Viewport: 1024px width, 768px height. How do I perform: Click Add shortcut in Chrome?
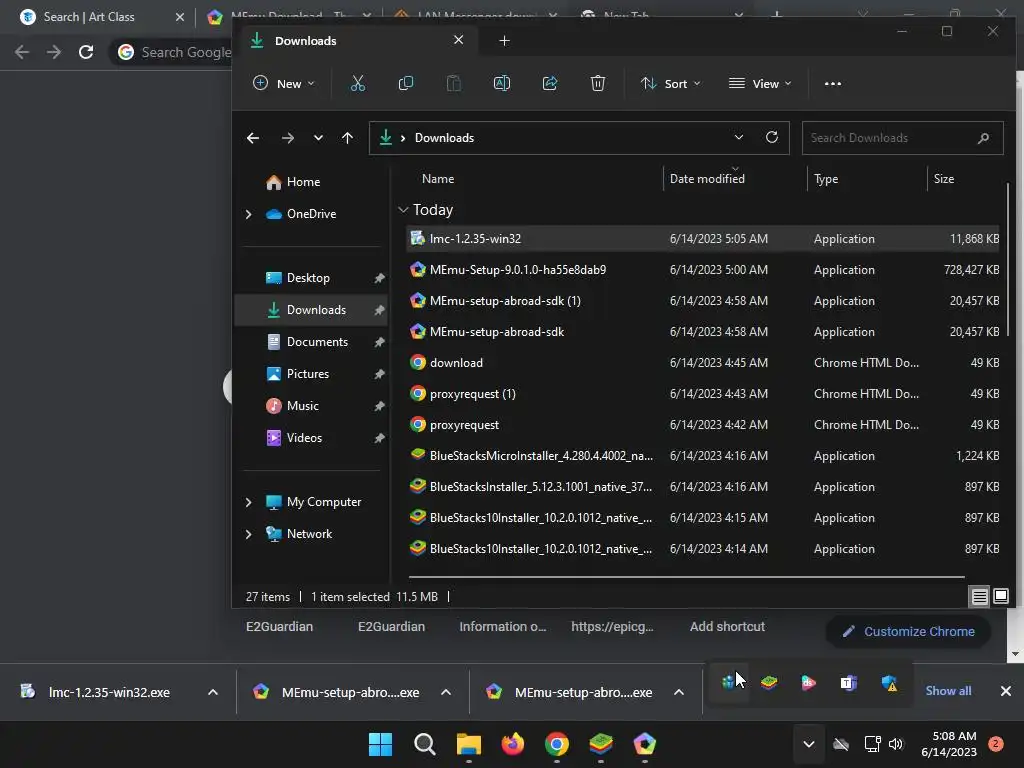727,626
